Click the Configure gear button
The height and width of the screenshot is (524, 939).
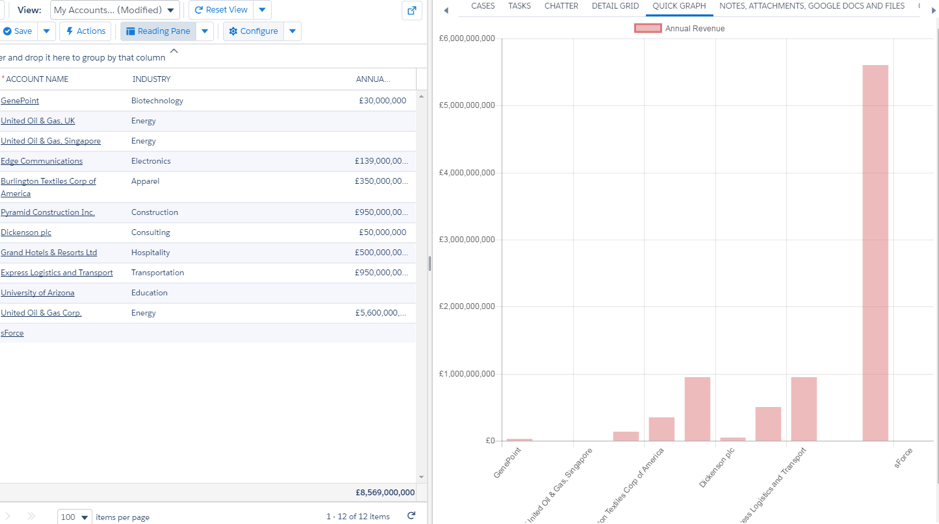tap(253, 31)
